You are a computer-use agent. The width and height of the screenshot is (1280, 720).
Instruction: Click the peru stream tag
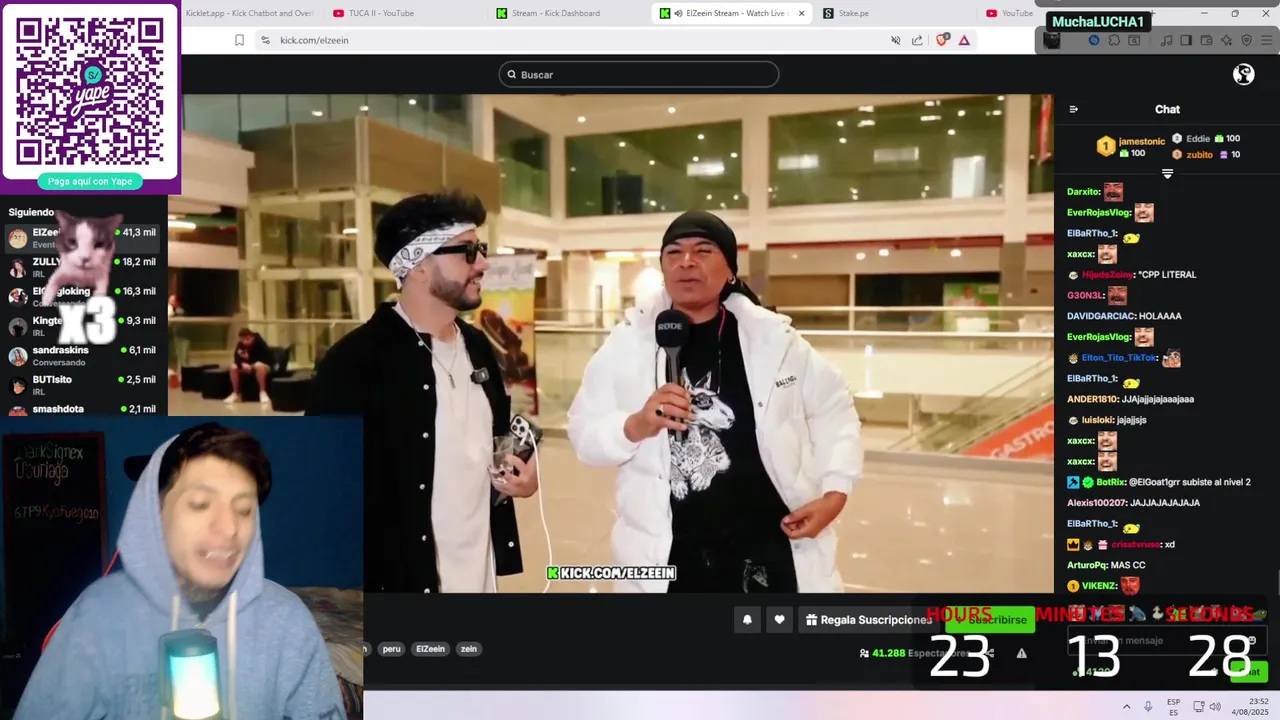(x=391, y=649)
